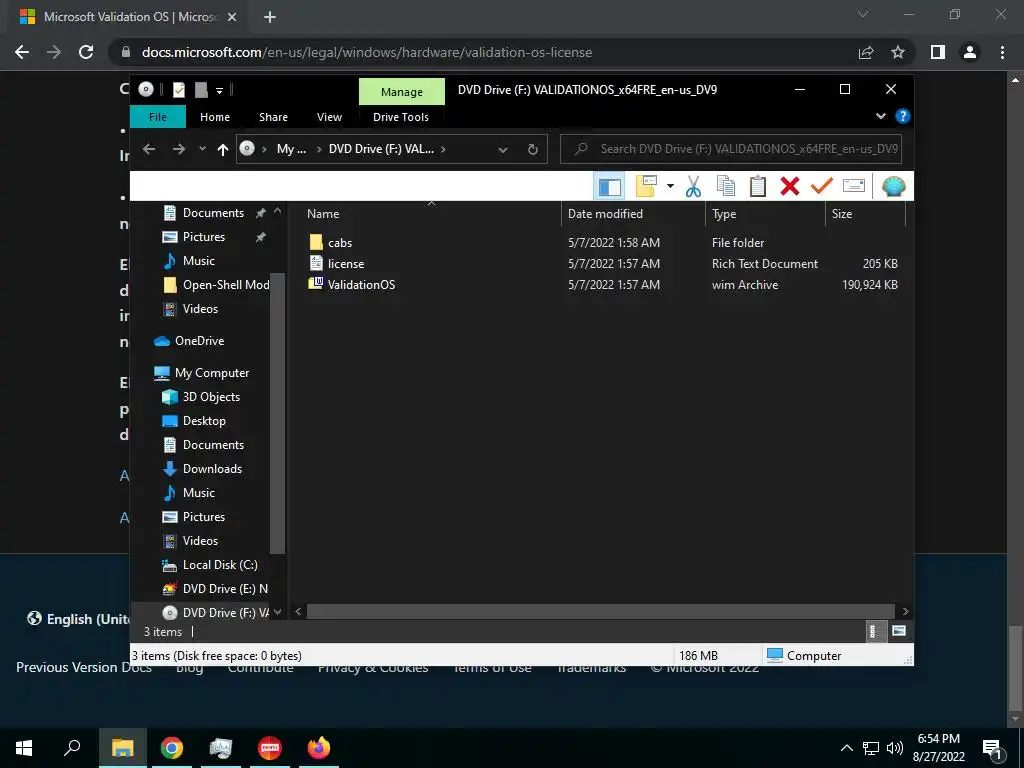The width and height of the screenshot is (1024, 768).
Task: Switch to large icons view layout button
Action: click(899, 631)
